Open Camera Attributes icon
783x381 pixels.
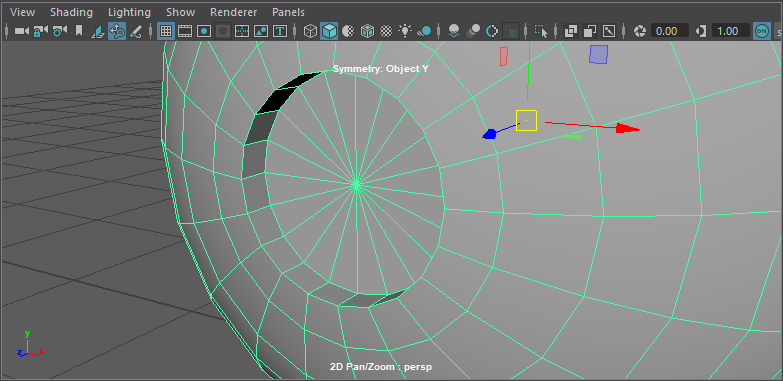pyautogui.click(x=59, y=31)
